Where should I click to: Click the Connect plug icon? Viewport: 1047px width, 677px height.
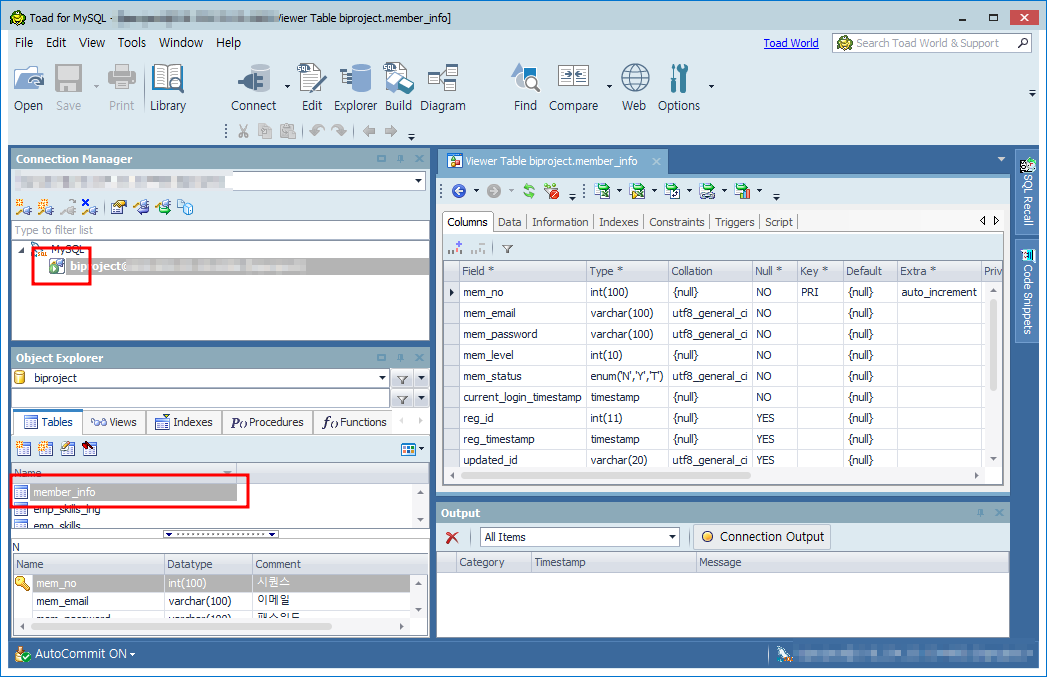tap(254, 79)
